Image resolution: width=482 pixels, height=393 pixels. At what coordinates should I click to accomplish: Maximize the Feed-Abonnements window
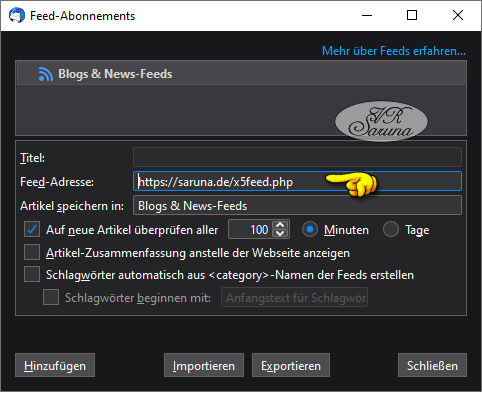click(412, 15)
